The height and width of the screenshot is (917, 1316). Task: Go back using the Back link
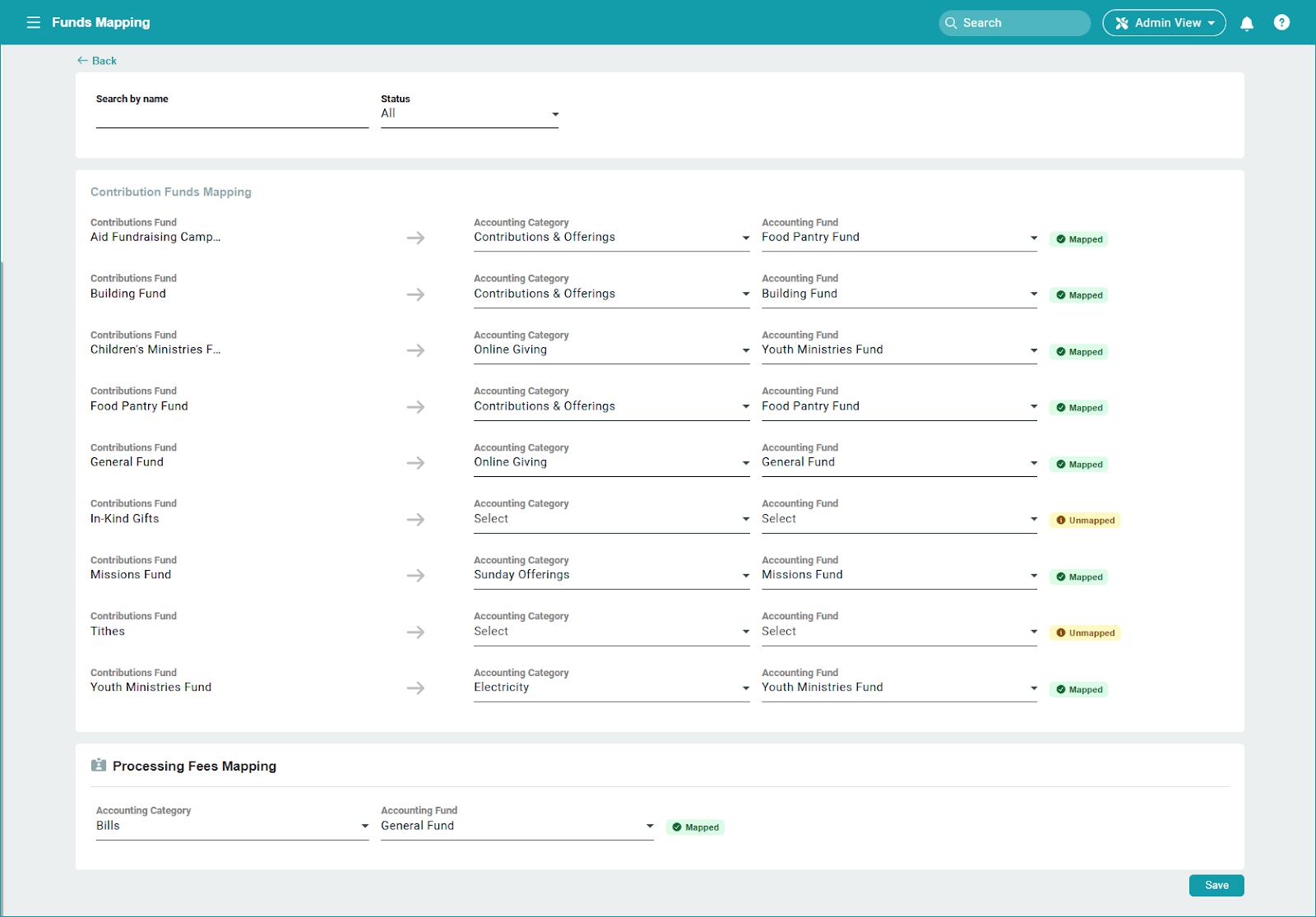pos(97,61)
